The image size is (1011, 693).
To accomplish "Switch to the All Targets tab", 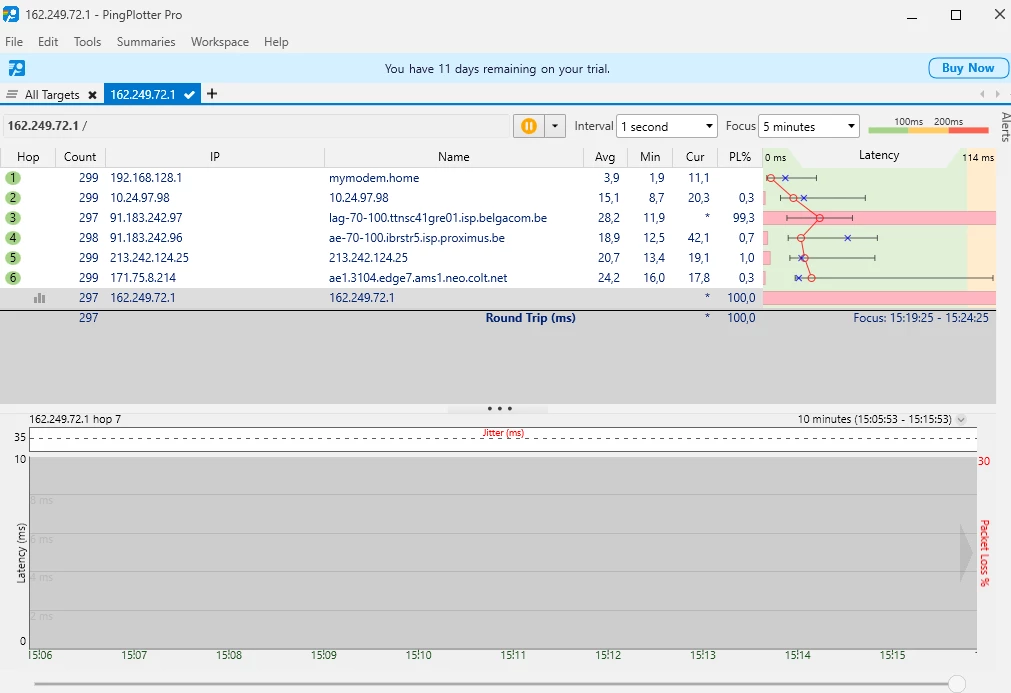I will pos(51,95).
